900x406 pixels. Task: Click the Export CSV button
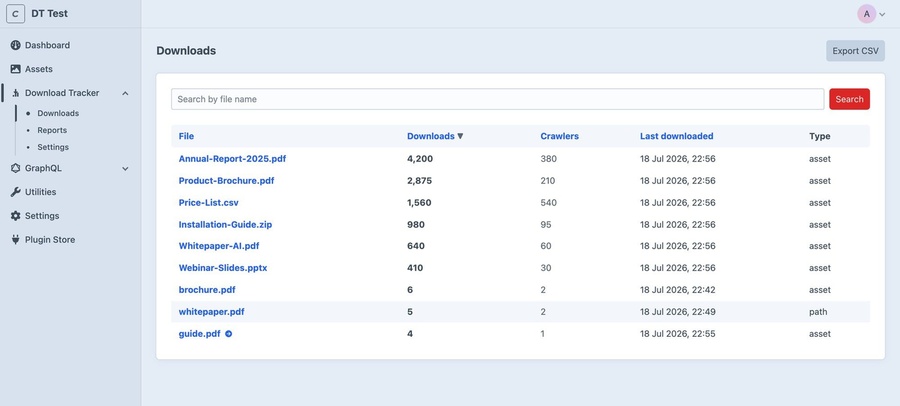tap(855, 51)
